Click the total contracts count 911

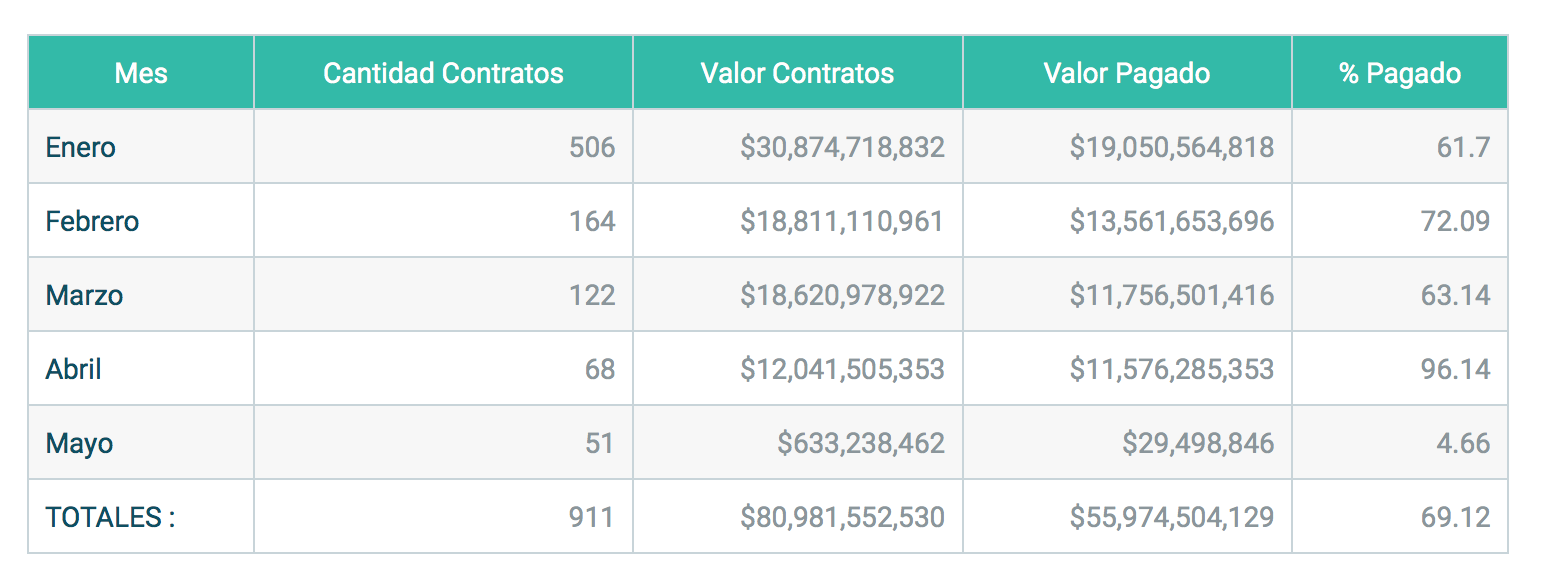(592, 517)
